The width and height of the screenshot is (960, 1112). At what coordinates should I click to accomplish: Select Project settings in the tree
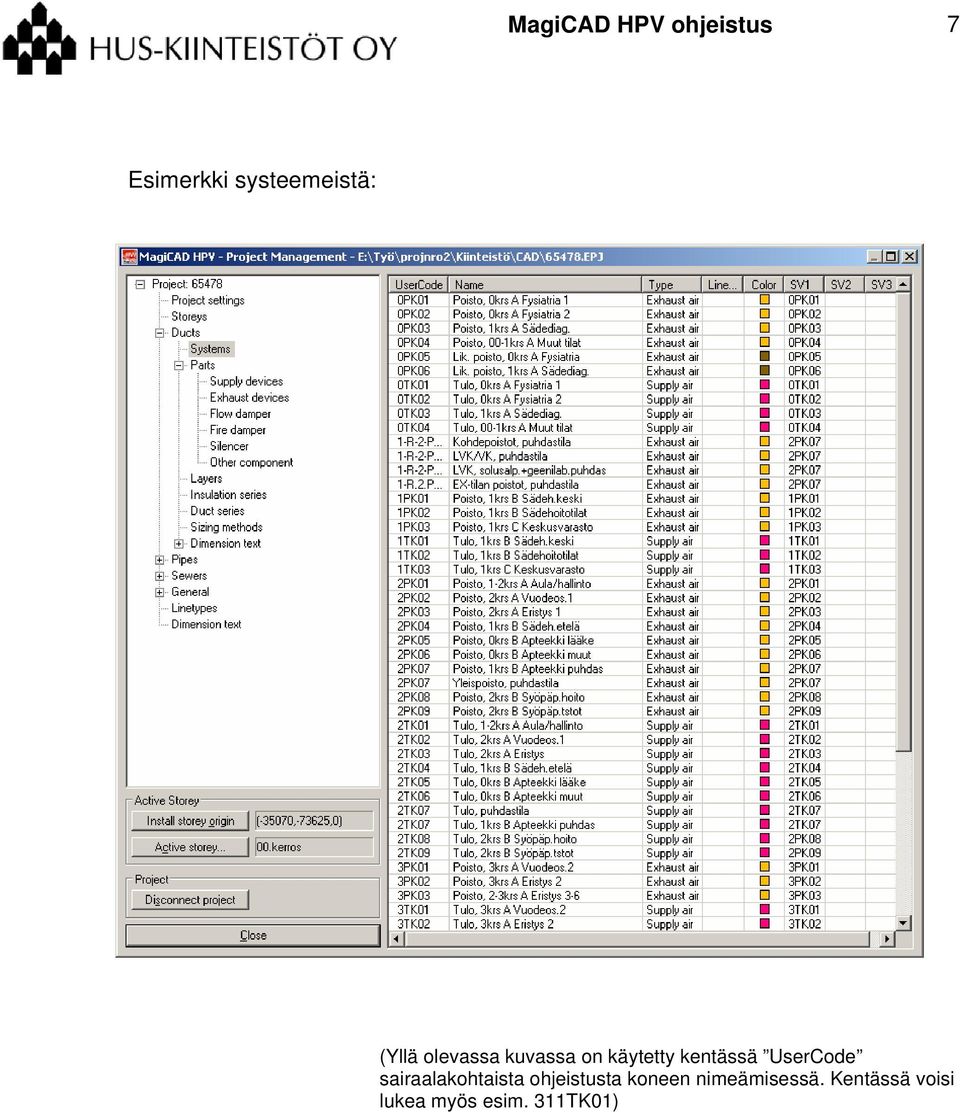(x=208, y=300)
